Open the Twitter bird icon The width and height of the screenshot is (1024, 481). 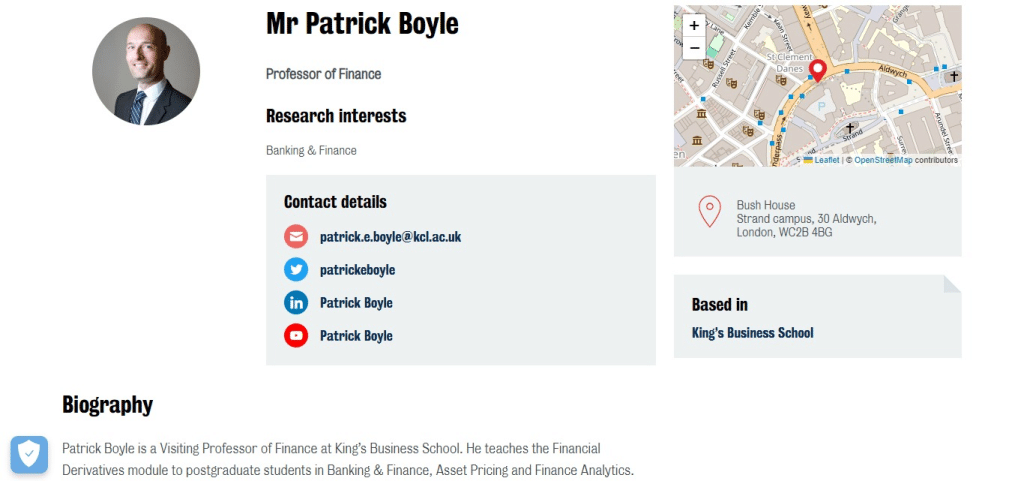click(296, 270)
